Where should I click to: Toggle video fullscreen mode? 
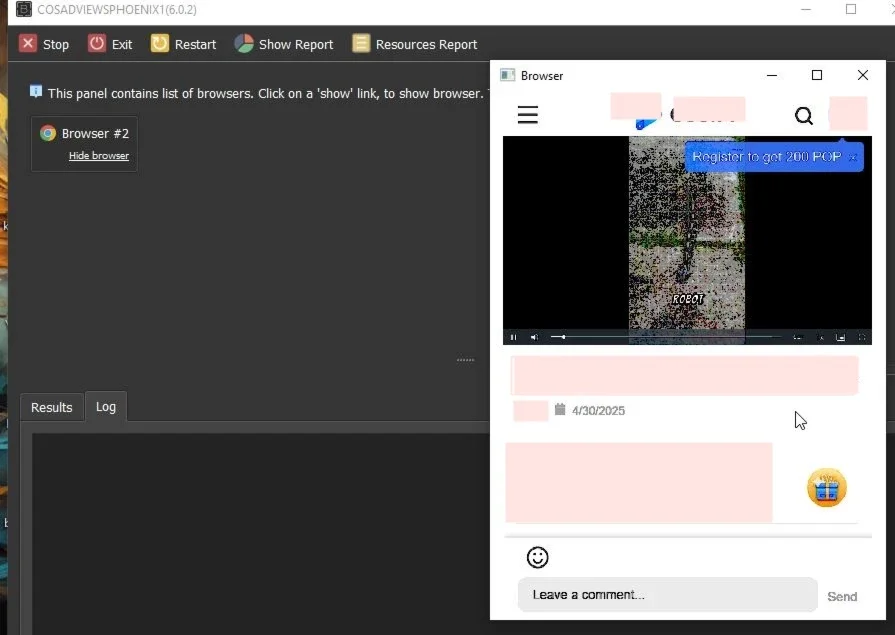(x=862, y=337)
